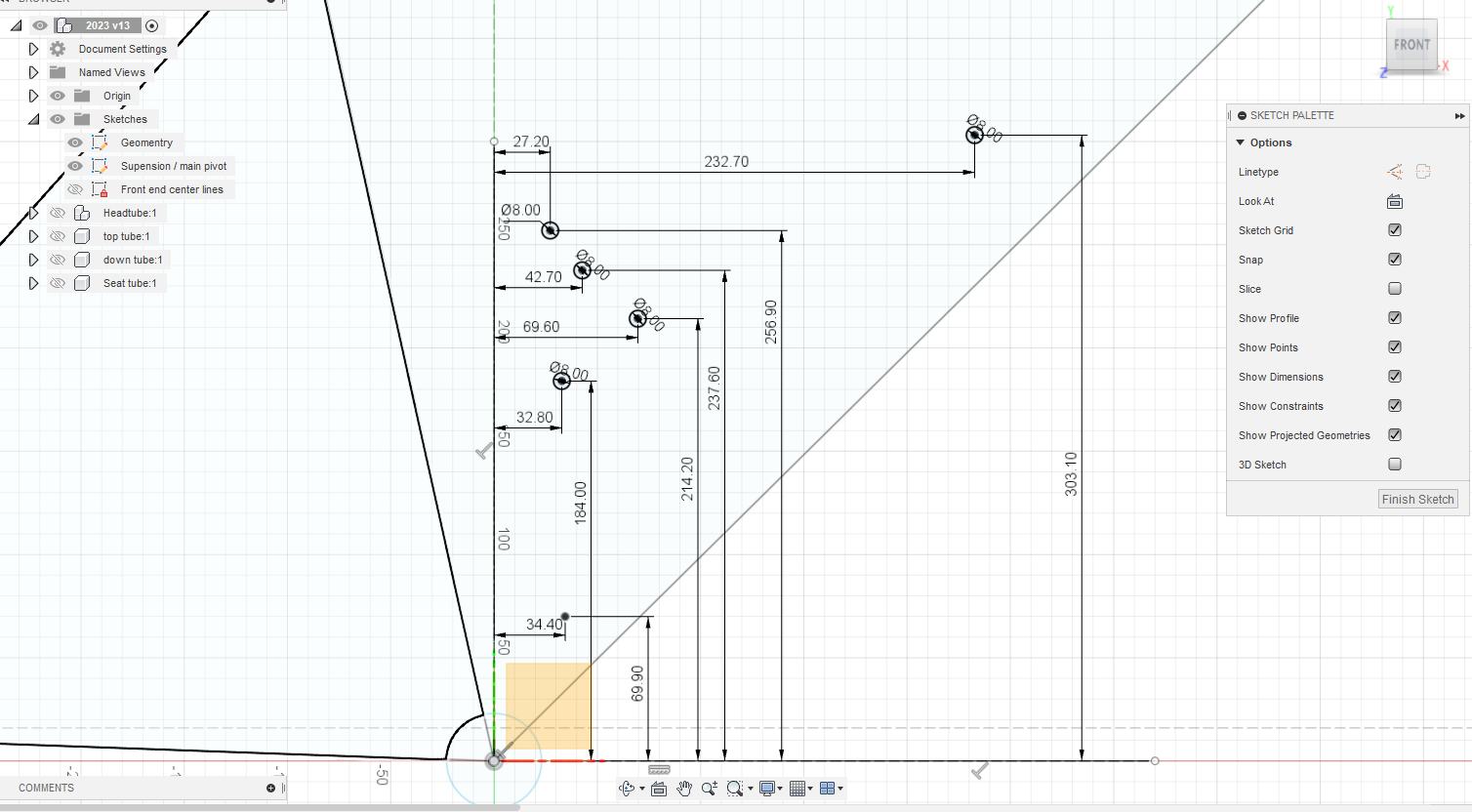
Task: Uncheck Show Dimensions in Sketch Palette
Action: (1394, 376)
